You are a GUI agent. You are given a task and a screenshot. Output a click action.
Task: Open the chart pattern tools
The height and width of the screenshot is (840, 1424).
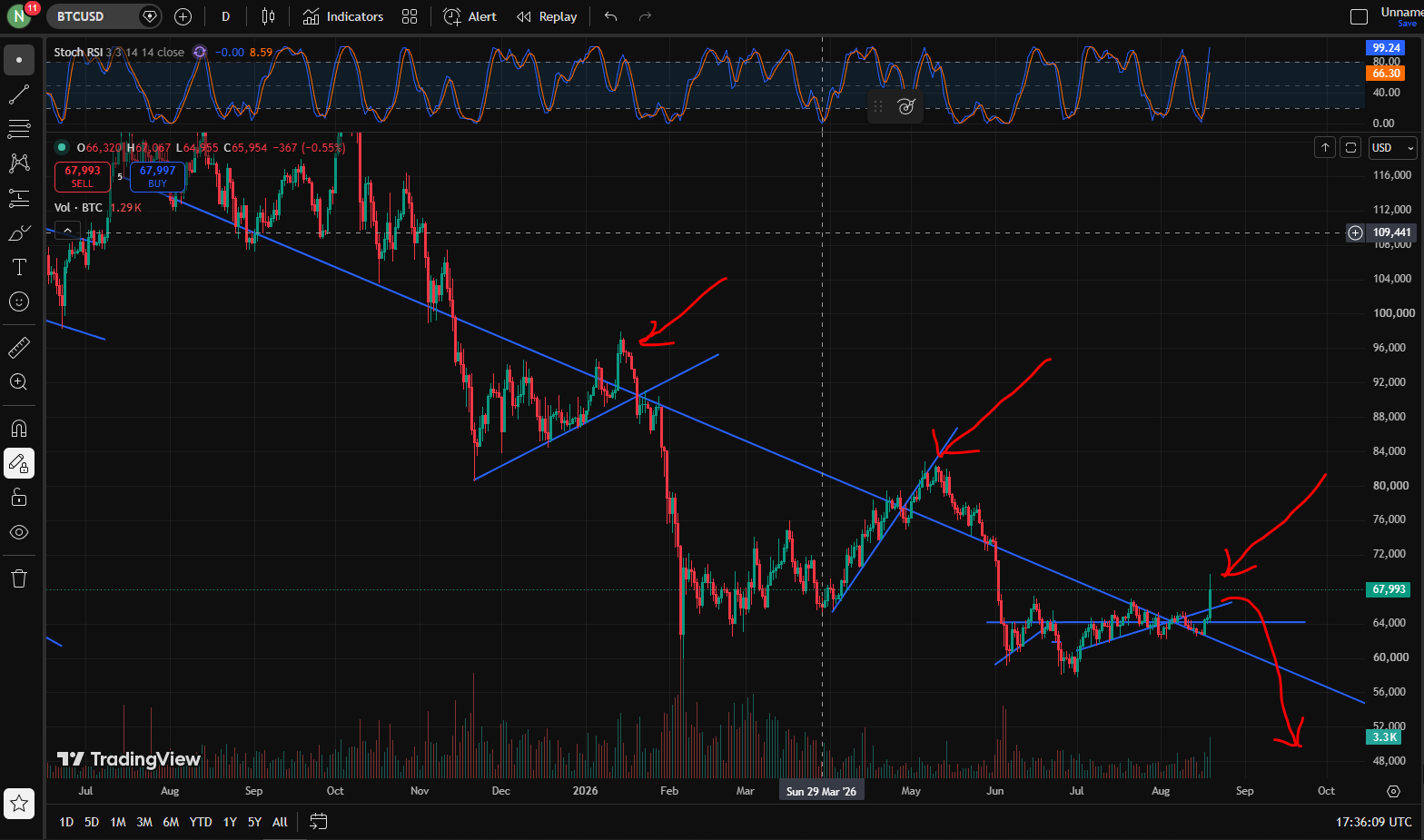tap(19, 163)
